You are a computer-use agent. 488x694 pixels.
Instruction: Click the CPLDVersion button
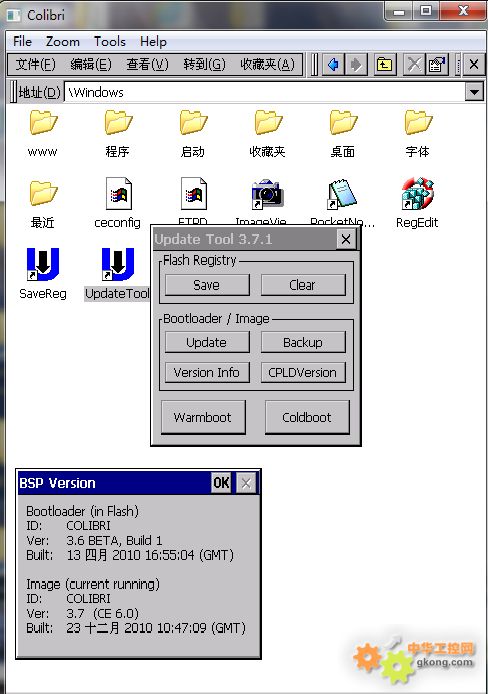303,372
